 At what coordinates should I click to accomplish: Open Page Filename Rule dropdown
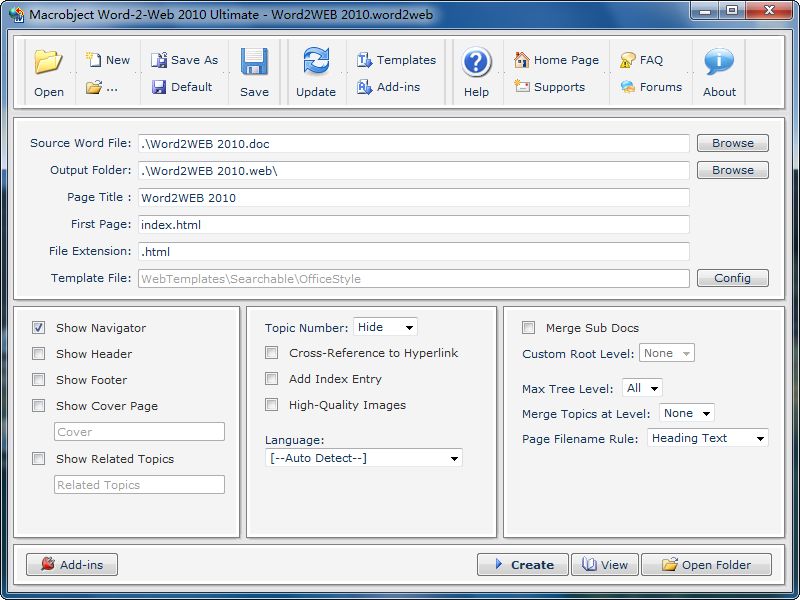(708, 438)
